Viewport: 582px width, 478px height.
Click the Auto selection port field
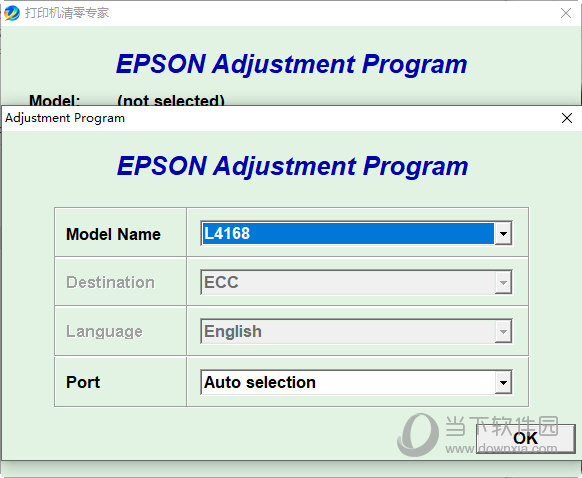356,382
